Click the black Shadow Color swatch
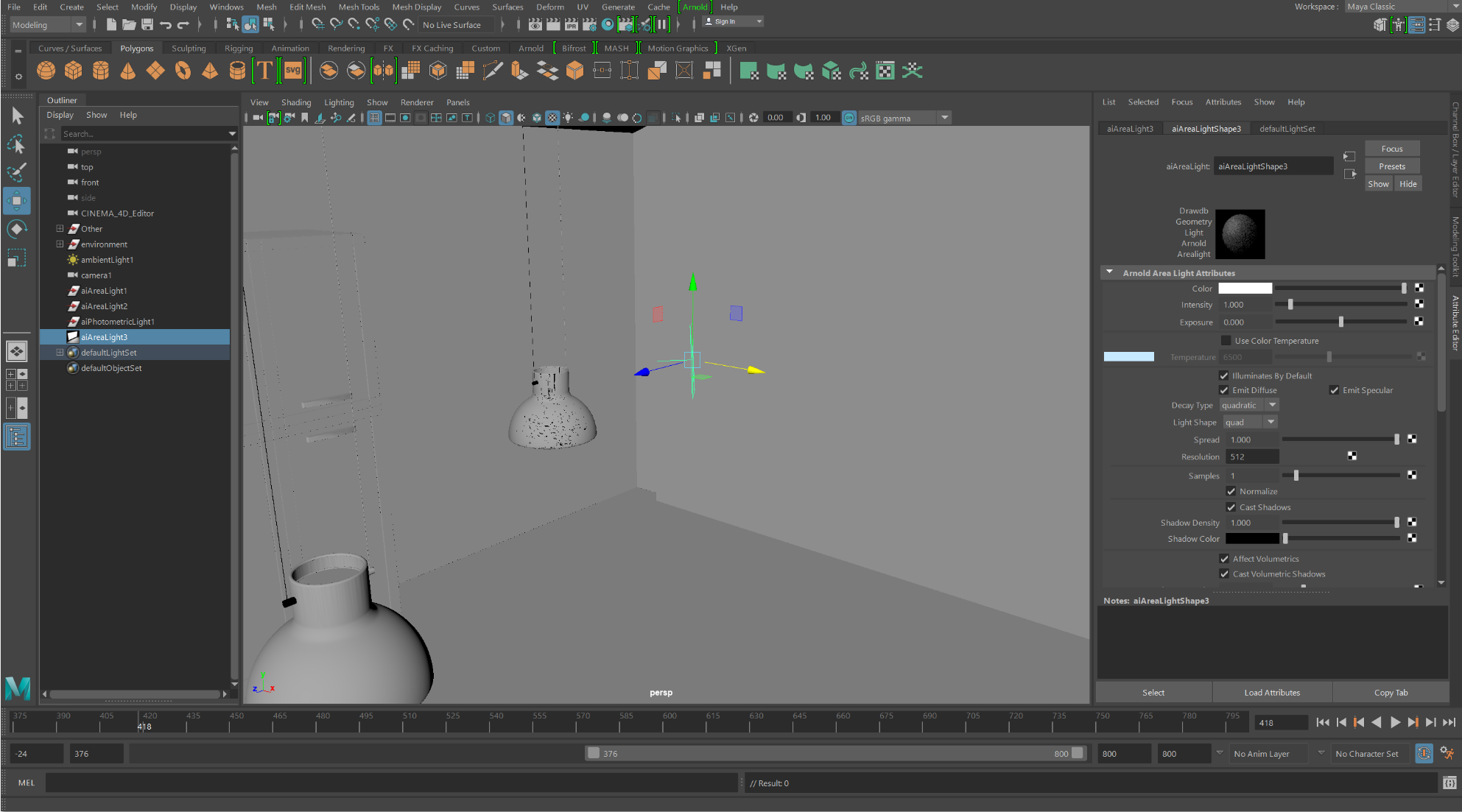The image size is (1462, 812). pos(1252,538)
